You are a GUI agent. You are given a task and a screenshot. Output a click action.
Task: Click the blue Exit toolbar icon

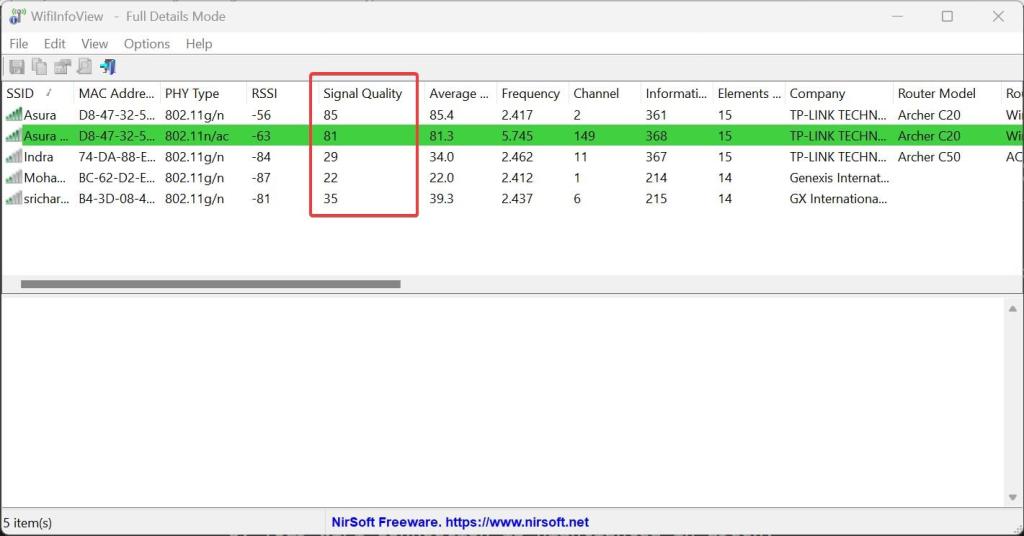coord(108,67)
